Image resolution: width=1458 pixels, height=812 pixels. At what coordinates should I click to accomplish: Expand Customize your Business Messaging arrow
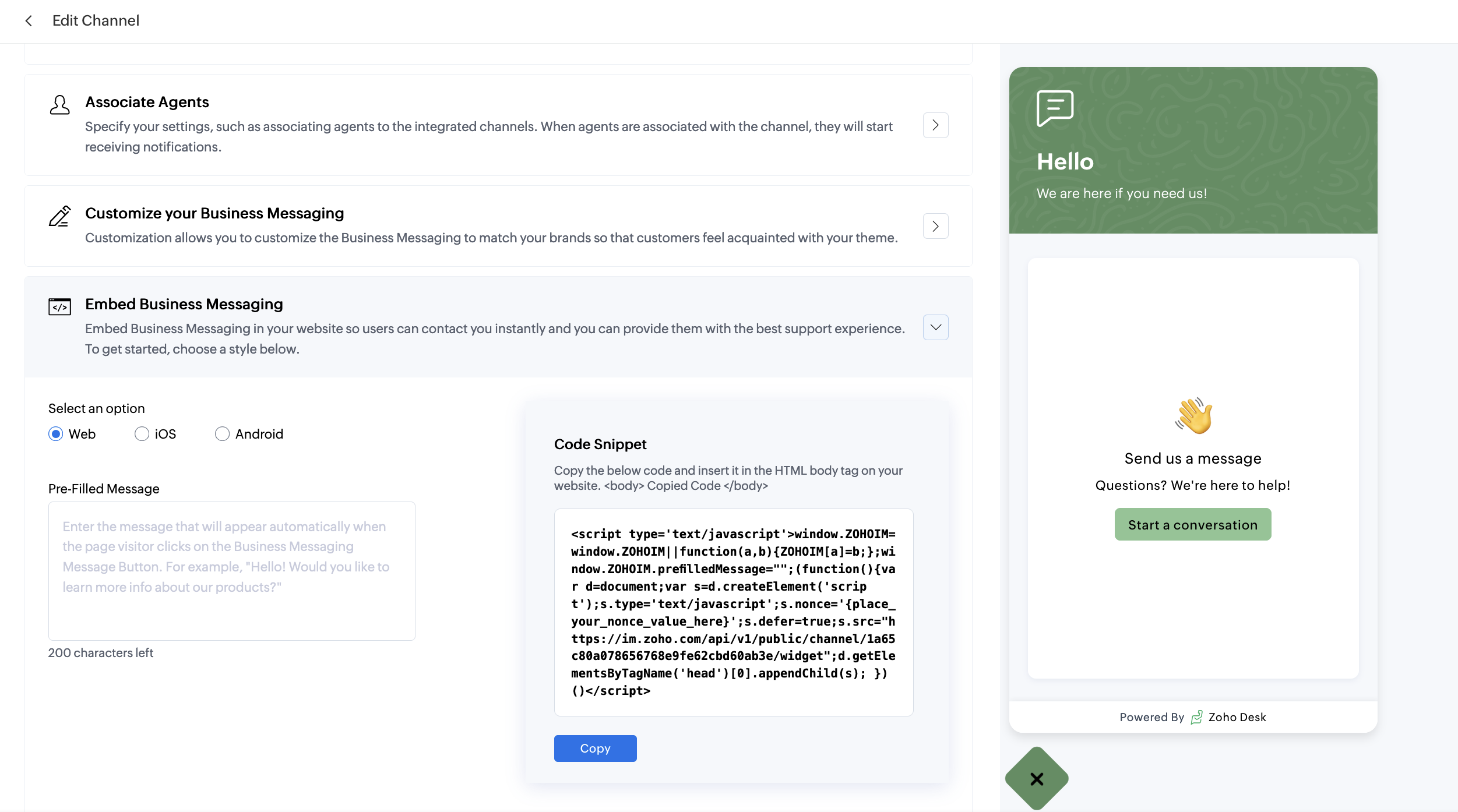coord(935,226)
